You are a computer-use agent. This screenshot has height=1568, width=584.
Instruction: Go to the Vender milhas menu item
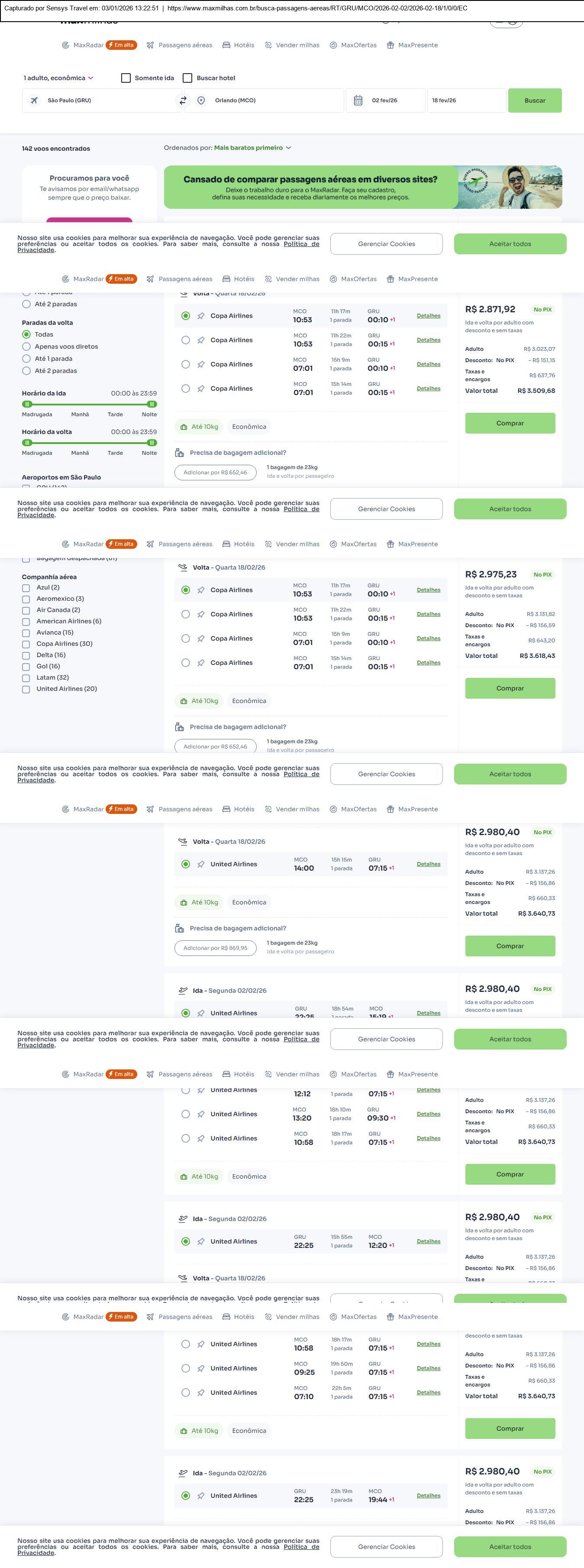[x=292, y=45]
